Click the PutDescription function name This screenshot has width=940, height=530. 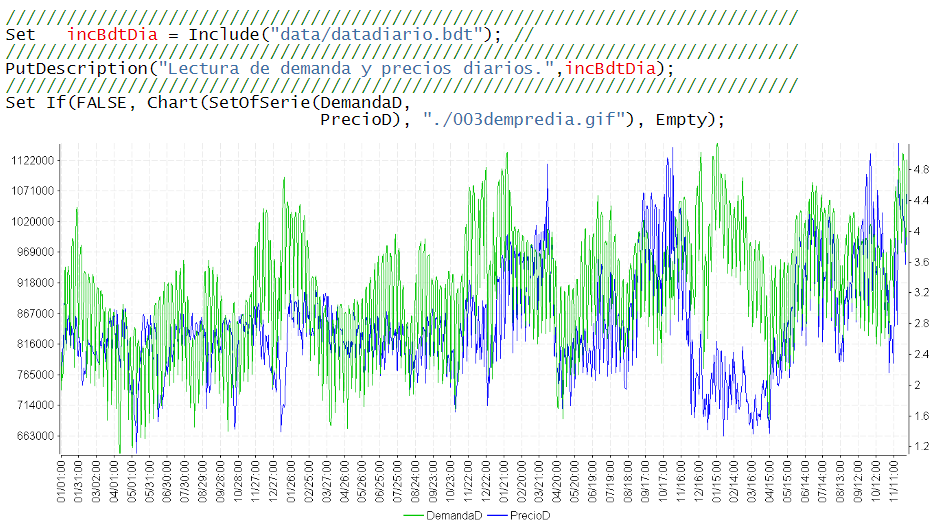(x=77, y=68)
